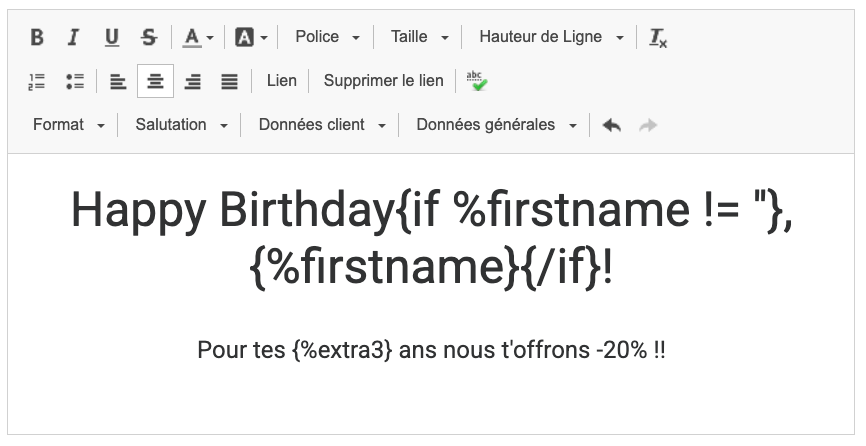Align text to the right
This screenshot has width=866, height=446.
pyautogui.click(x=192, y=81)
